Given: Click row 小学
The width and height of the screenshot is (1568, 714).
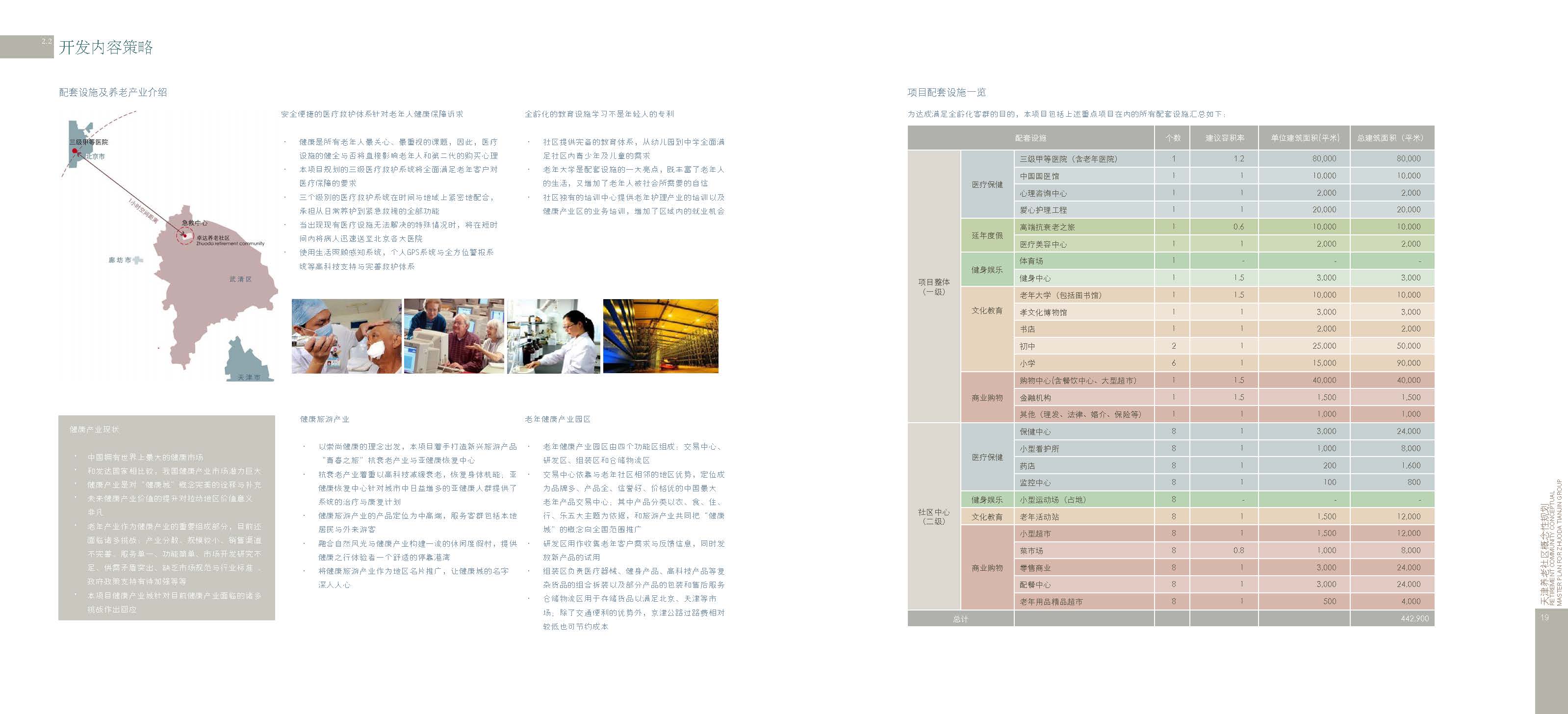Looking at the screenshot, I should click(1224, 363).
